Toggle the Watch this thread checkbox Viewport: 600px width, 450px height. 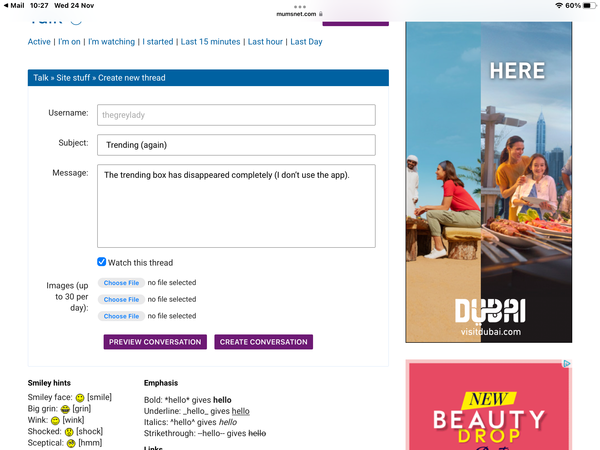[x=102, y=262]
